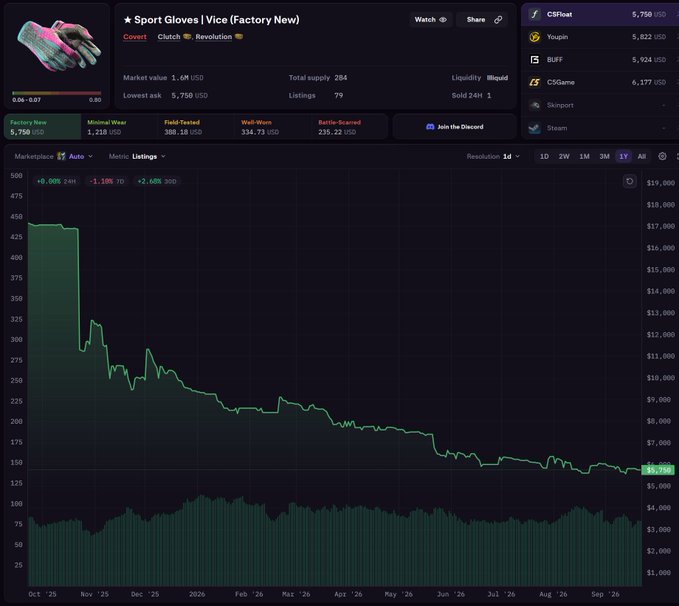Image resolution: width=679 pixels, height=606 pixels.
Task: Click the CSGame marketplace logo icon
Action: coord(535,82)
